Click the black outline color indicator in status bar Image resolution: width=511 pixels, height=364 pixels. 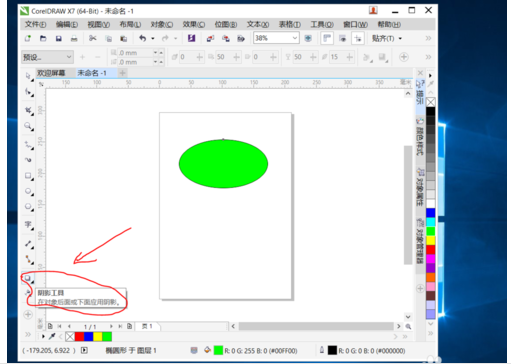pyautogui.click(x=332, y=350)
